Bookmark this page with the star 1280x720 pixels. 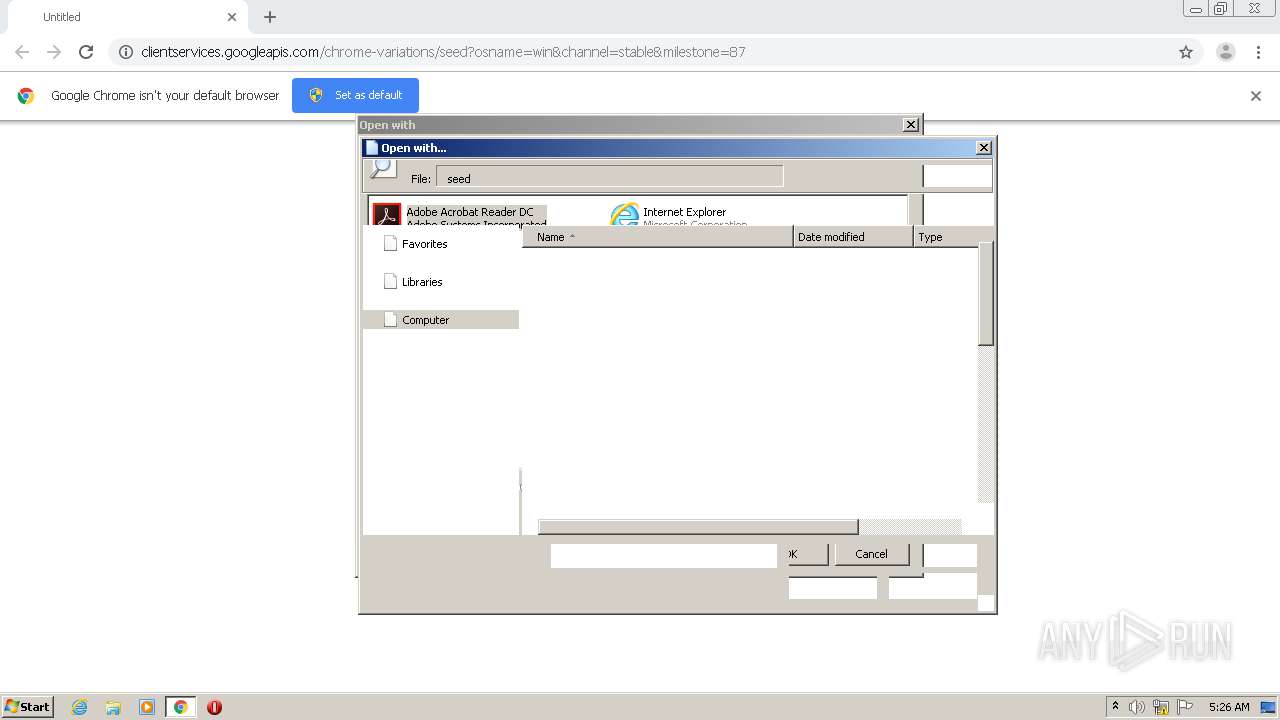click(1186, 52)
